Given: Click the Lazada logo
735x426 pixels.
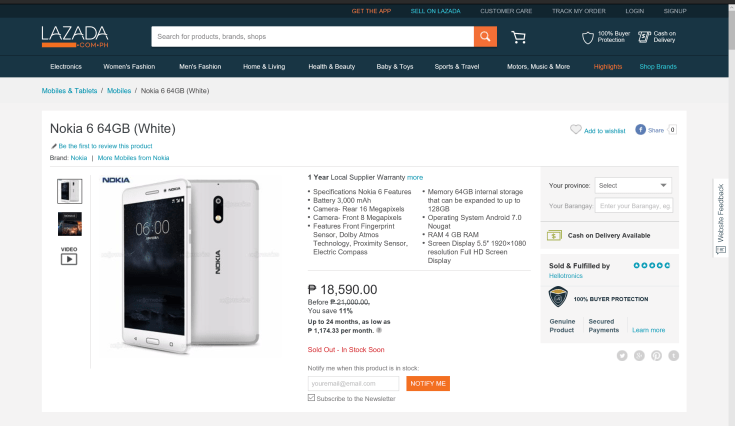Looking at the screenshot, I should click(75, 37).
